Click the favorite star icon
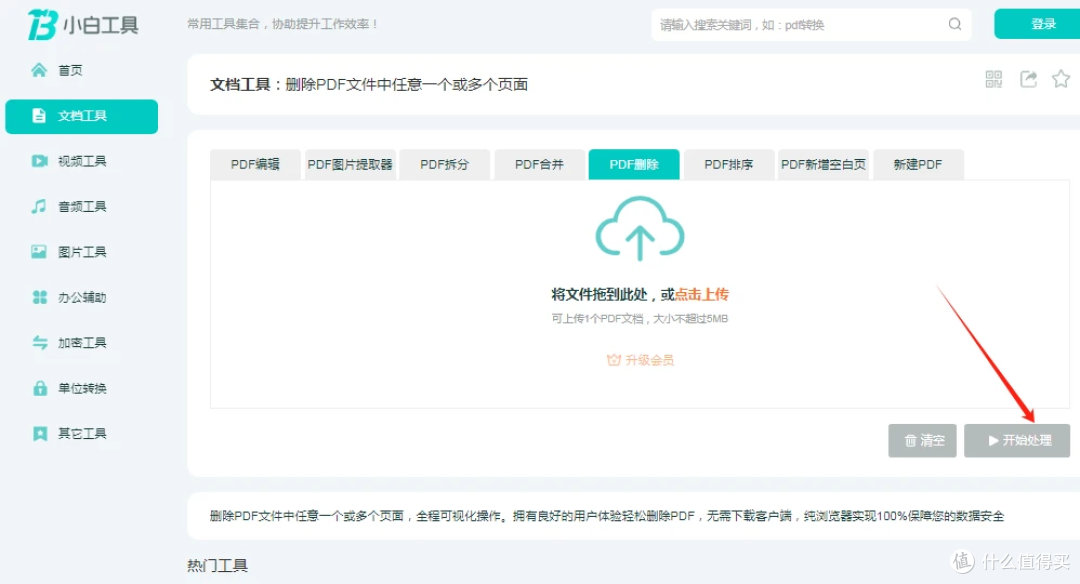Viewport: 1080px width, 584px height. (1061, 79)
